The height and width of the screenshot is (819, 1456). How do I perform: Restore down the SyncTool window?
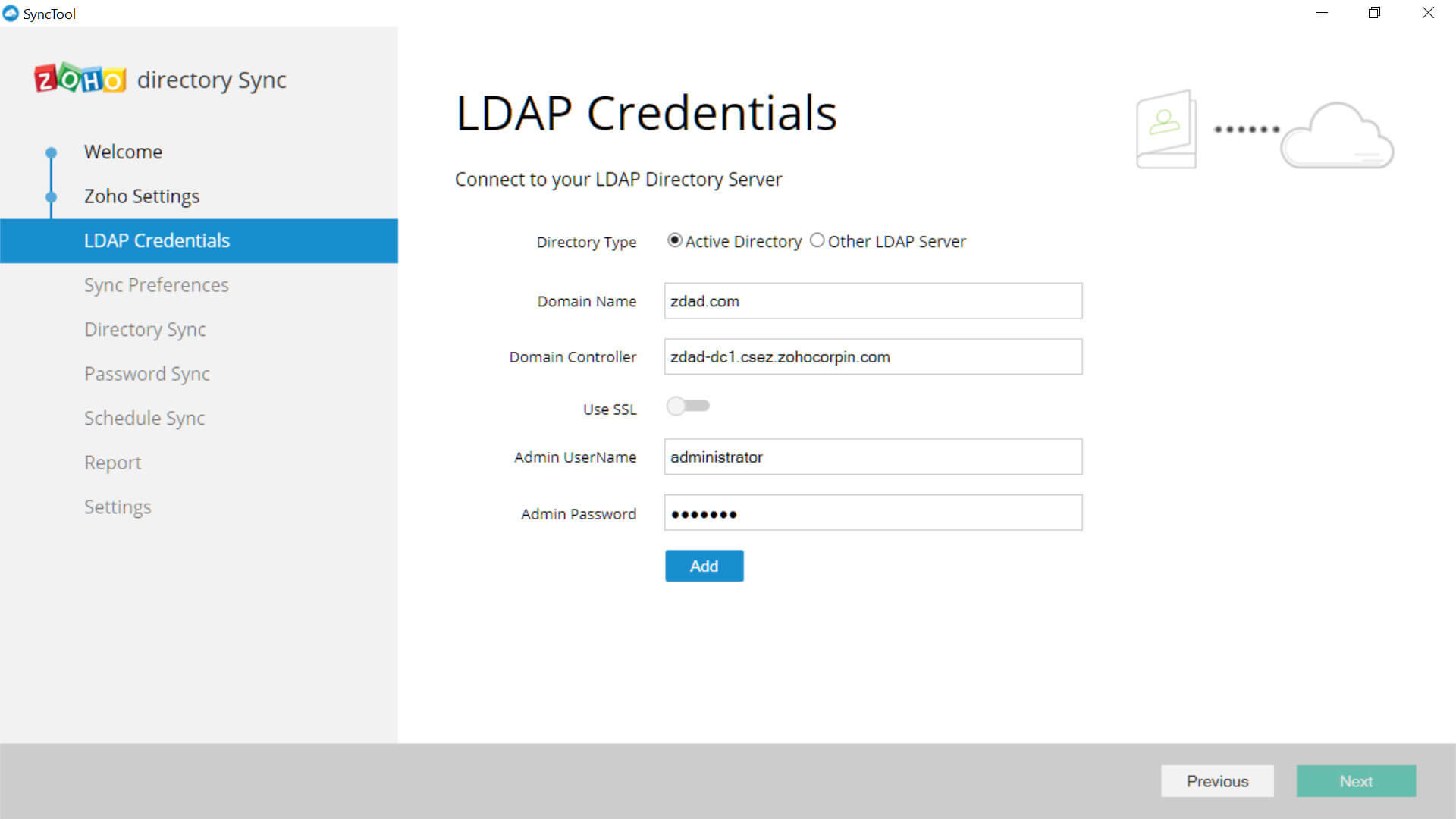pyautogui.click(x=1374, y=13)
